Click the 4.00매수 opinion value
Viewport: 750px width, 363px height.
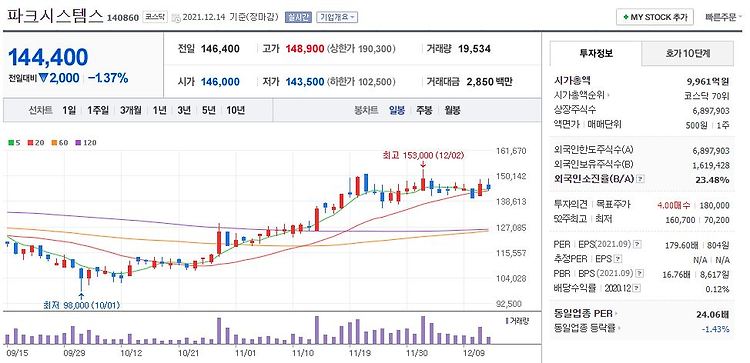(x=674, y=206)
